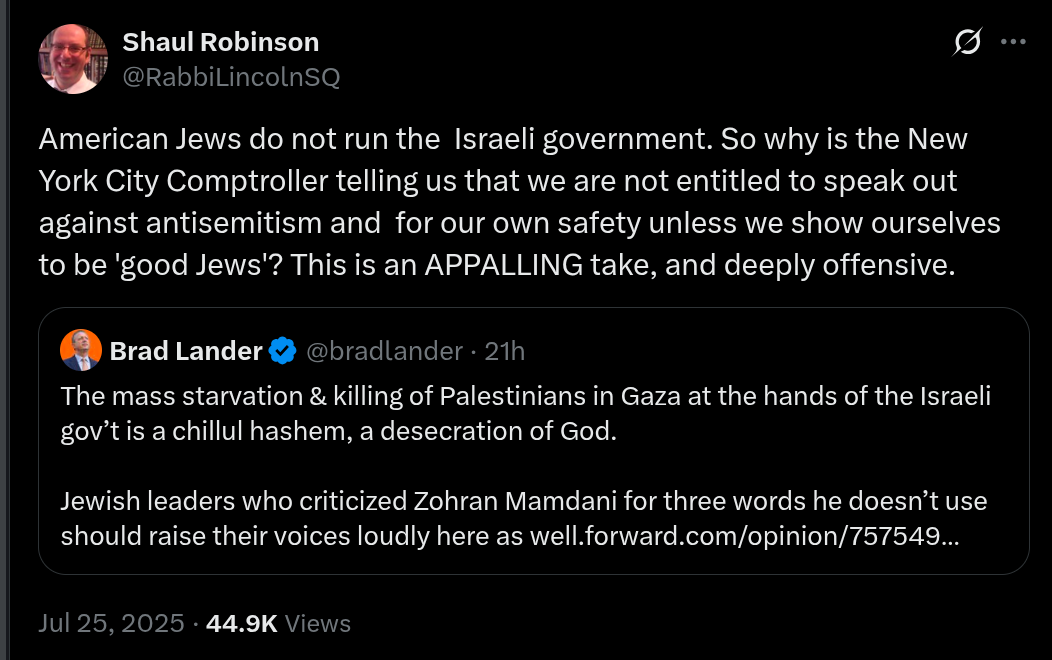Click Brad Lander's small avatar icon
The height and width of the screenshot is (660, 1052).
pos(81,350)
